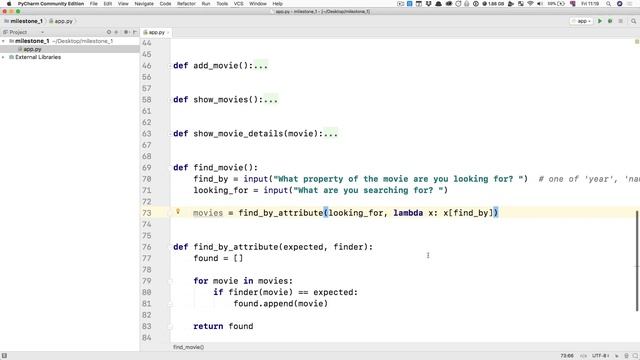Click the editor vertical scrollbar thumb

[x=637, y=261]
